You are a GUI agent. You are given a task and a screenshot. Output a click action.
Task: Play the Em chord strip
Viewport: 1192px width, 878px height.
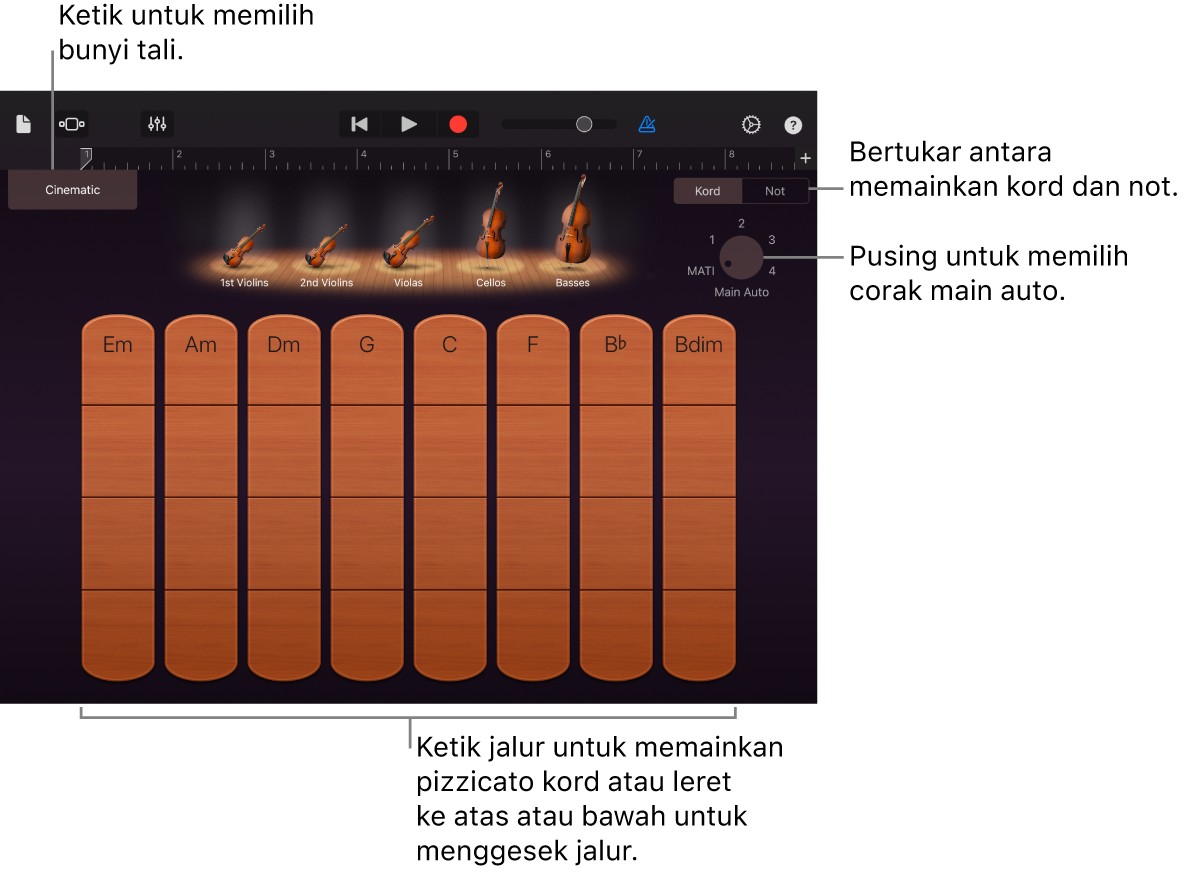coord(118,497)
